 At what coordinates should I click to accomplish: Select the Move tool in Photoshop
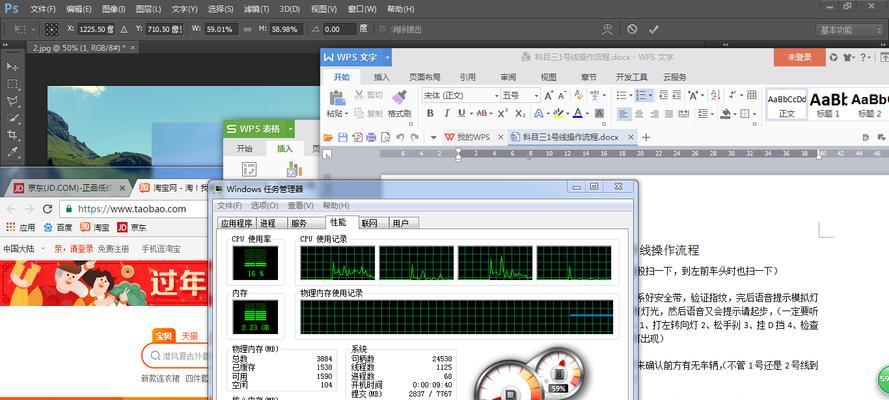(12, 67)
